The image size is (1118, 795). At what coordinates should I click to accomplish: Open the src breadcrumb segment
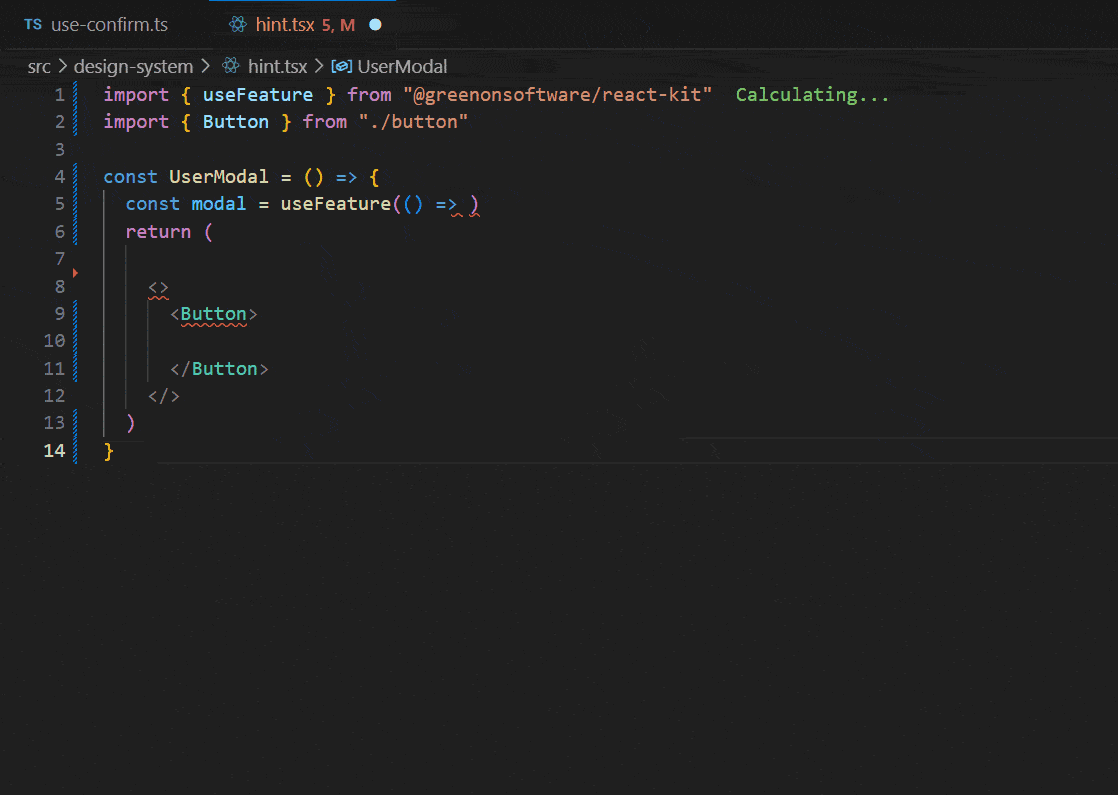[x=39, y=66]
